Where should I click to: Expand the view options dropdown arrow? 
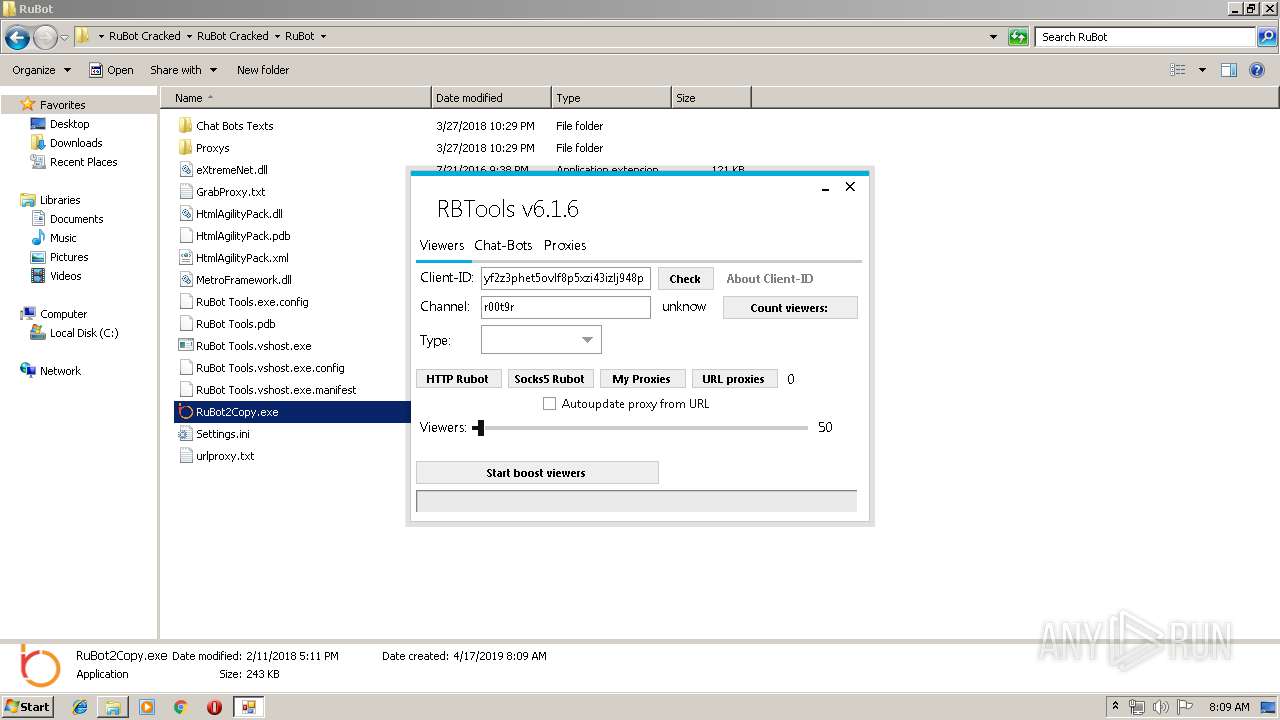[1202, 70]
